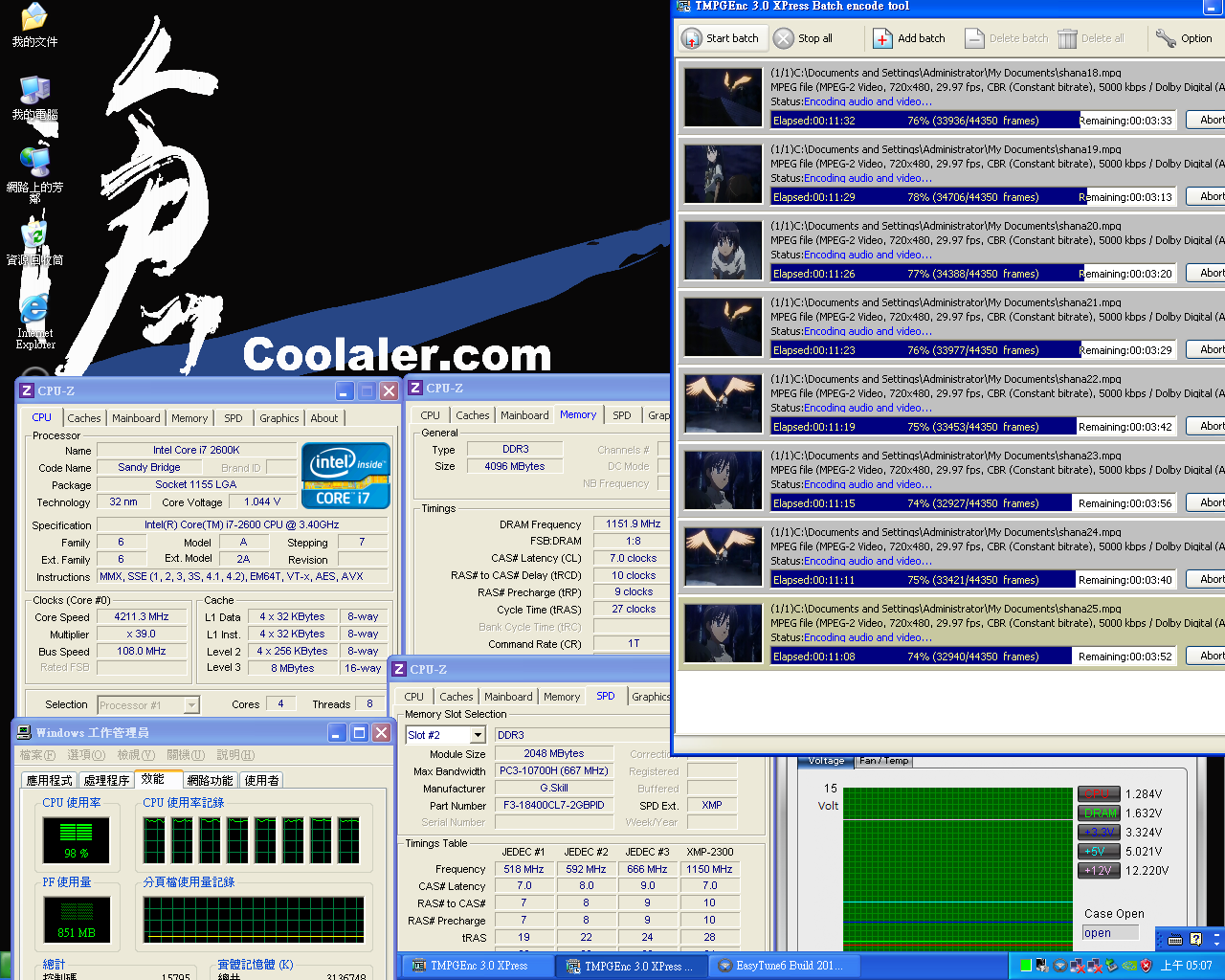Click Add batch in TMPGEnc toolbar

908,38
